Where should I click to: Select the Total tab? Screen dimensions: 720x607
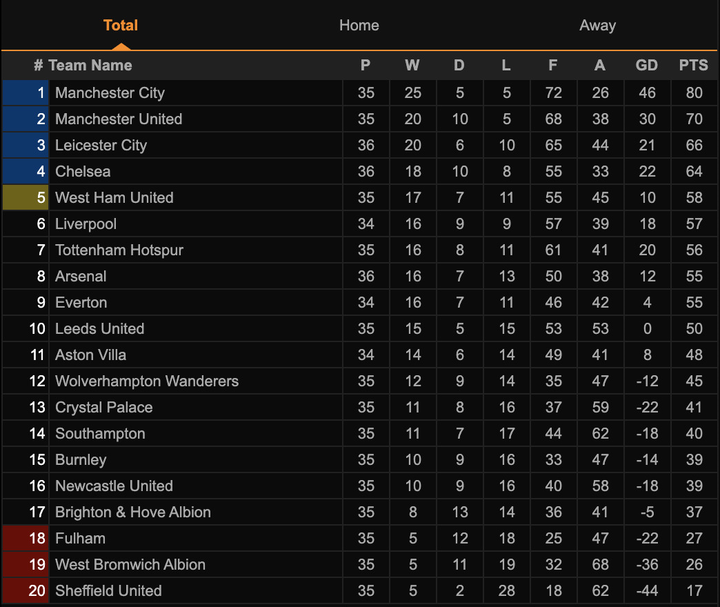coord(120,25)
